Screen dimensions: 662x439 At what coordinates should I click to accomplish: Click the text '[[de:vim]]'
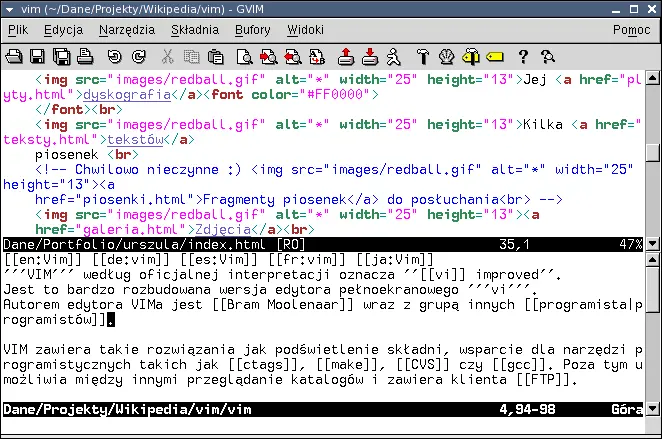(x=131, y=259)
